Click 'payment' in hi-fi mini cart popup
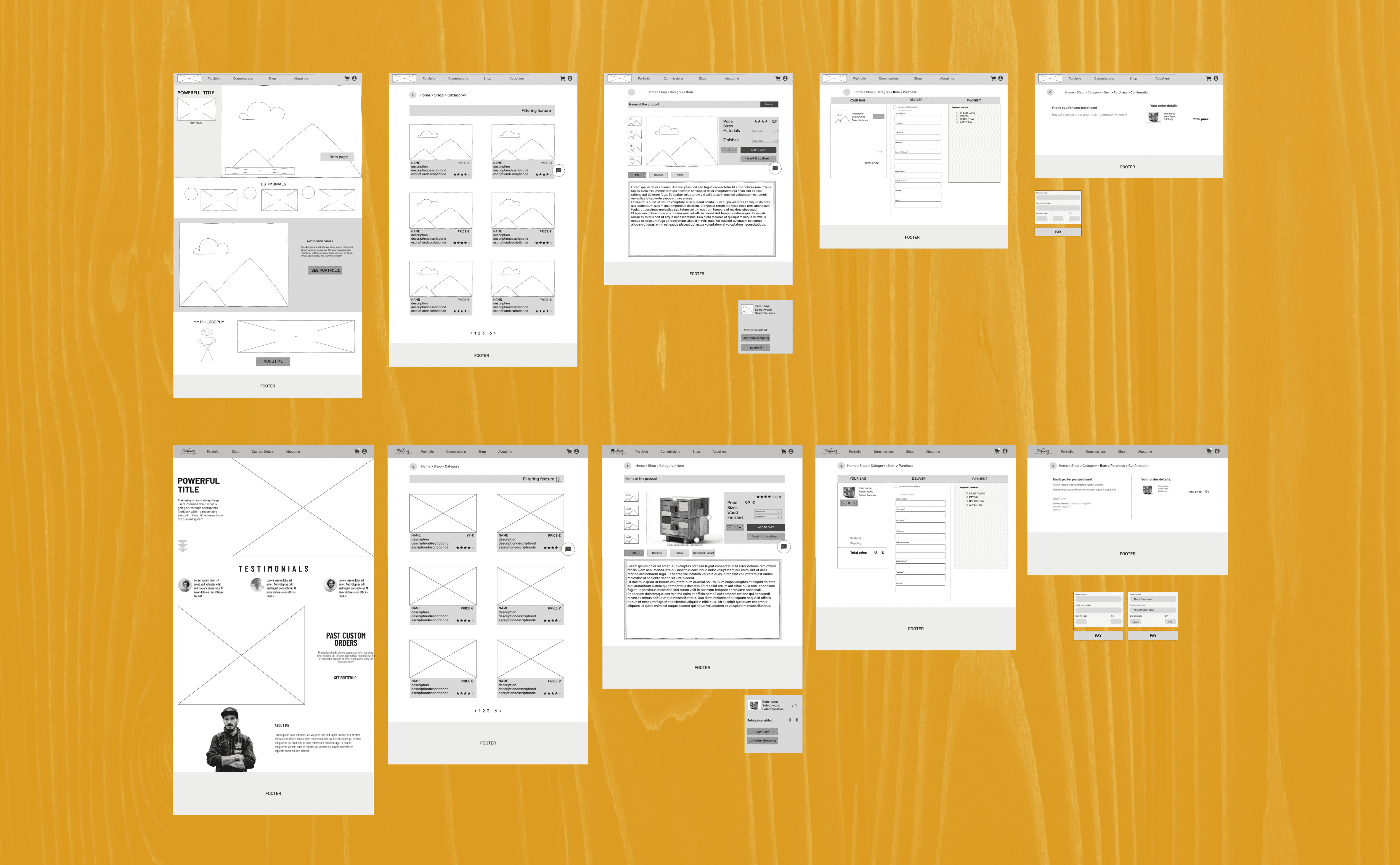 pos(762,732)
